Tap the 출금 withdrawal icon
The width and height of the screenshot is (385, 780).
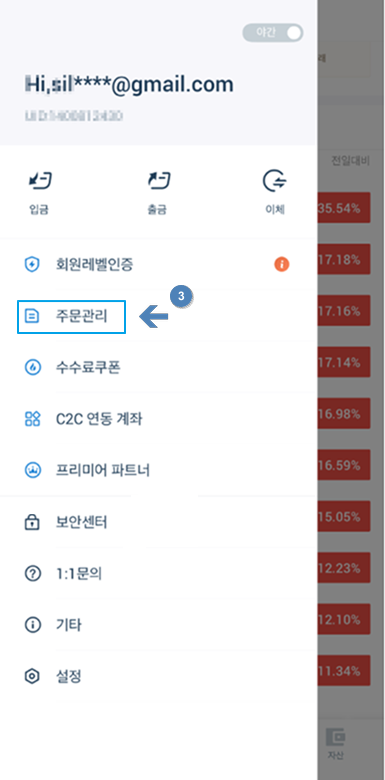(x=158, y=182)
